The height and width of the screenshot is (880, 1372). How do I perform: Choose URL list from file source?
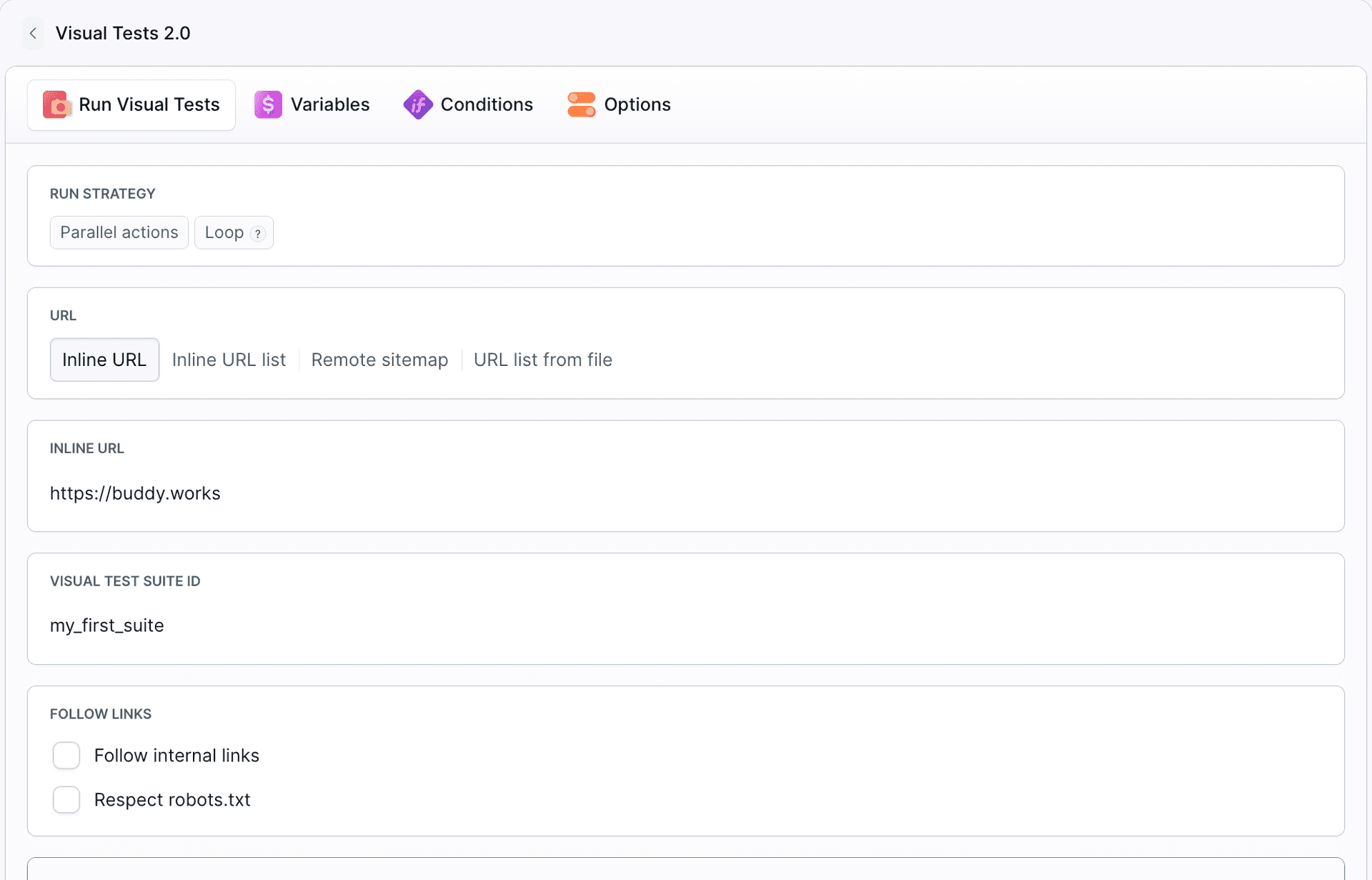click(543, 360)
